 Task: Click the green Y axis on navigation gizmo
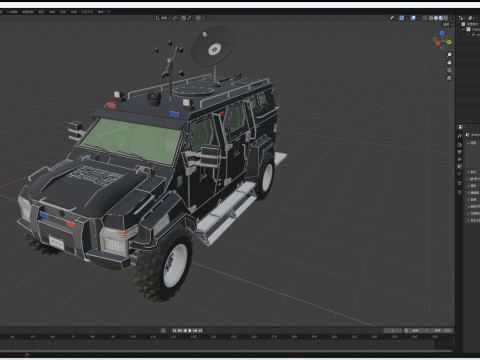click(x=449, y=42)
